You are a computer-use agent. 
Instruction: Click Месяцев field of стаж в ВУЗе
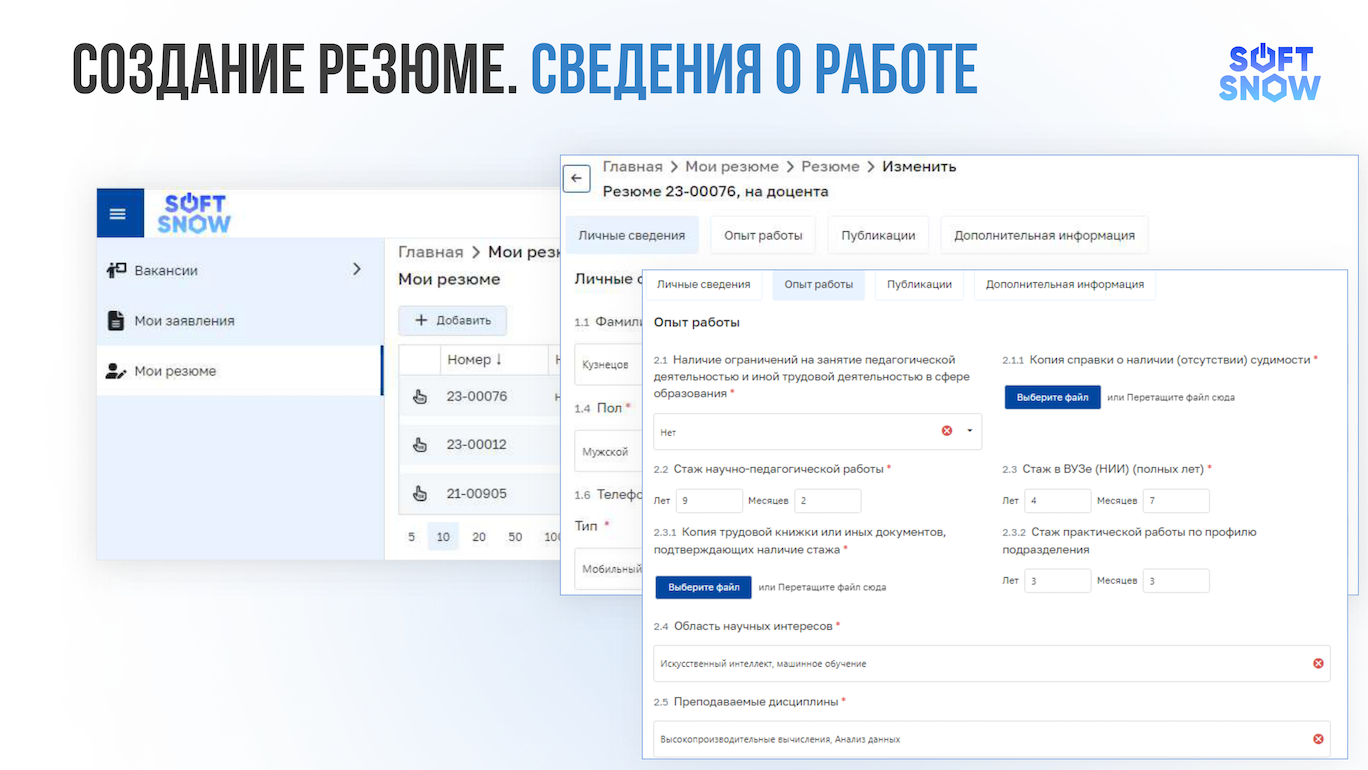tap(1176, 501)
